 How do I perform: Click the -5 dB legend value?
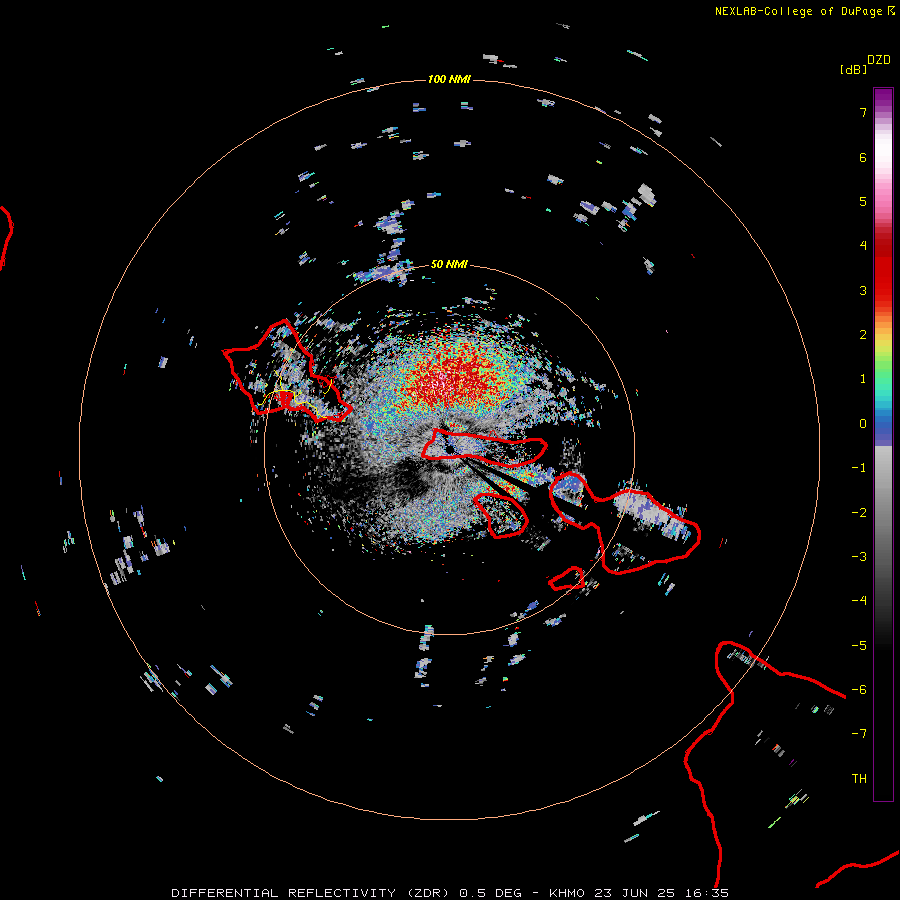859,646
